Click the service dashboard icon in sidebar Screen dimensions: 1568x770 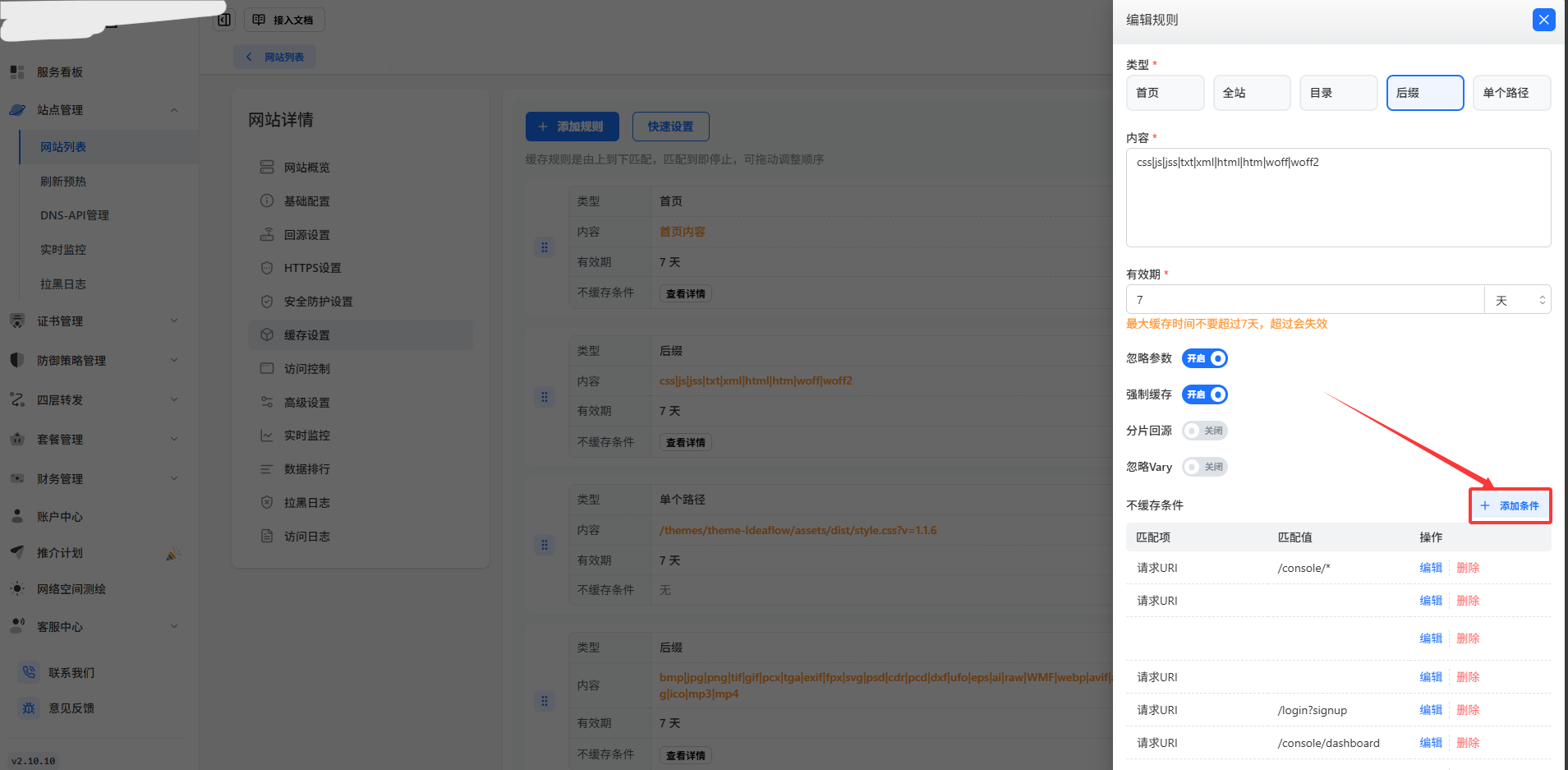click(x=16, y=72)
